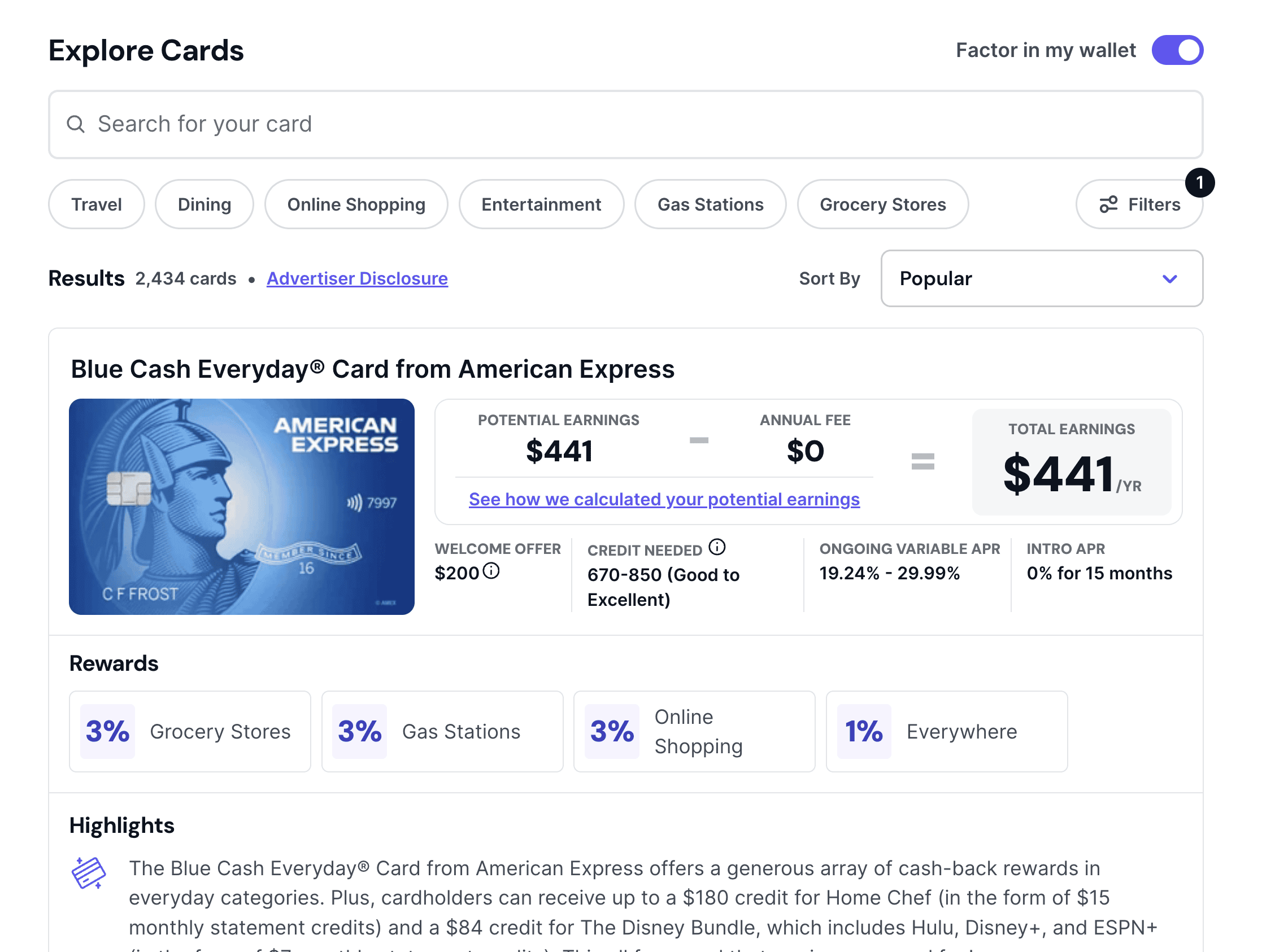Image resolution: width=1262 pixels, height=952 pixels.
Task: Click the search magnifier icon
Action: (76, 124)
